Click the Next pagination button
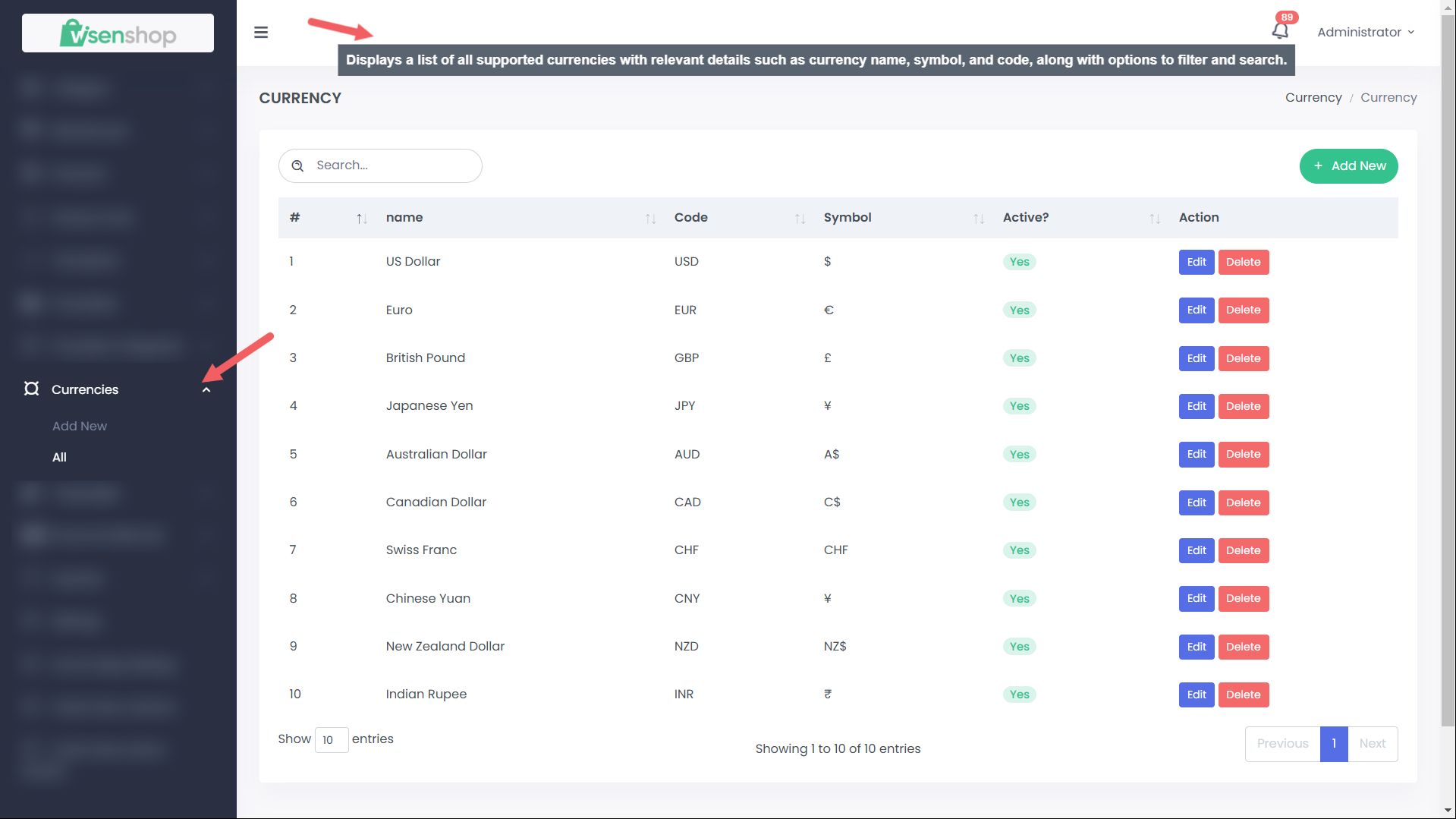This screenshot has width=1456, height=819. pos(1372,744)
